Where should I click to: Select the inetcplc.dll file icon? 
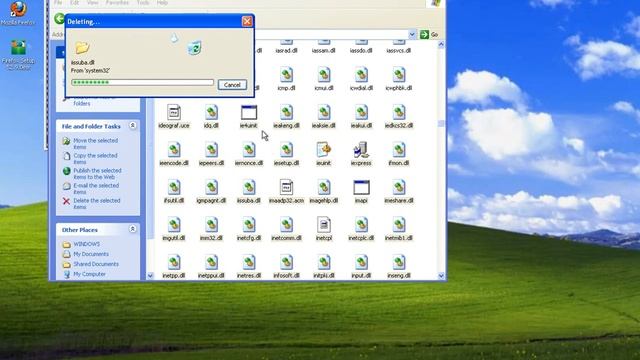(x=361, y=224)
